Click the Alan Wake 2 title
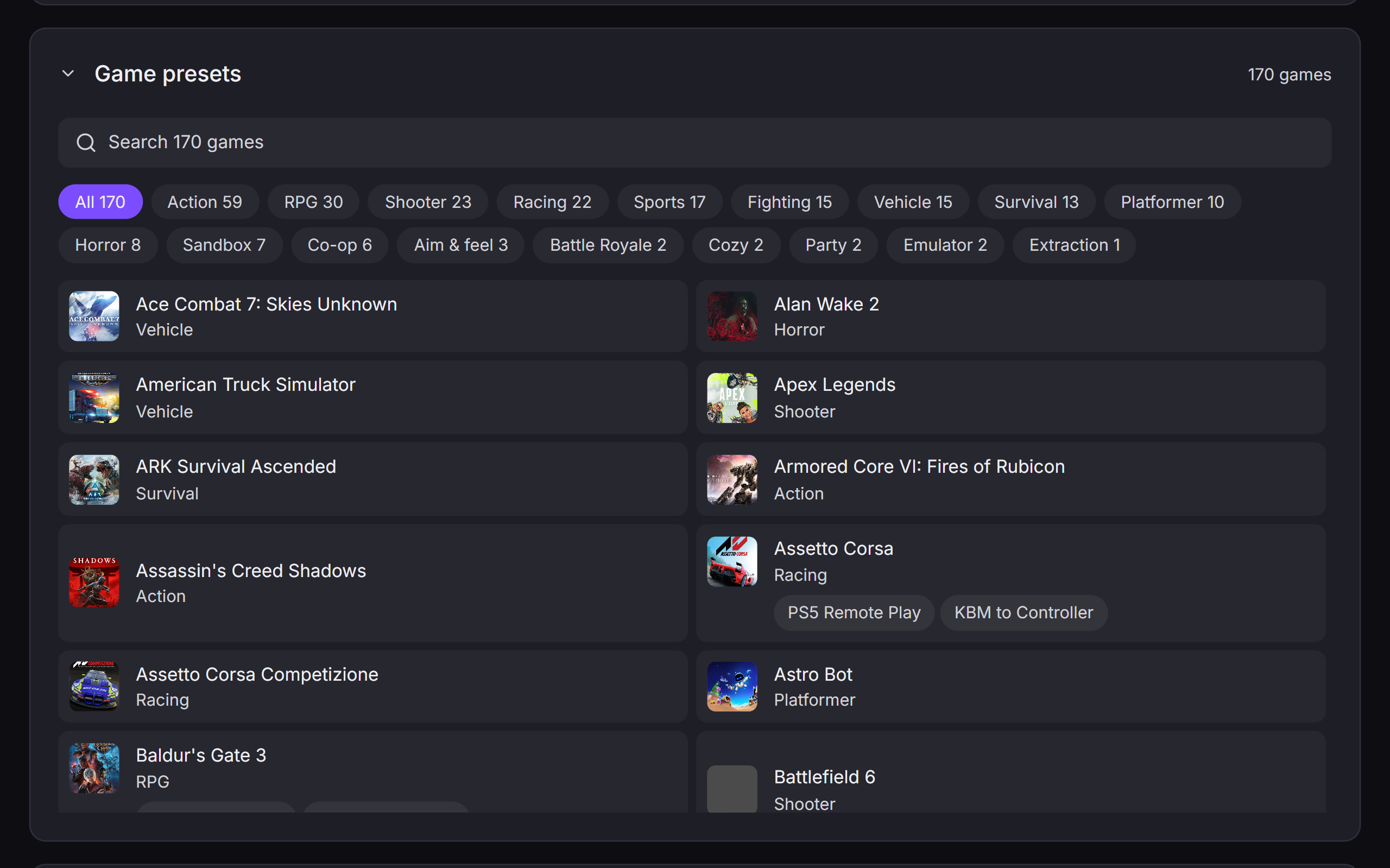This screenshot has height=868, width=1390. coord(826,303)
